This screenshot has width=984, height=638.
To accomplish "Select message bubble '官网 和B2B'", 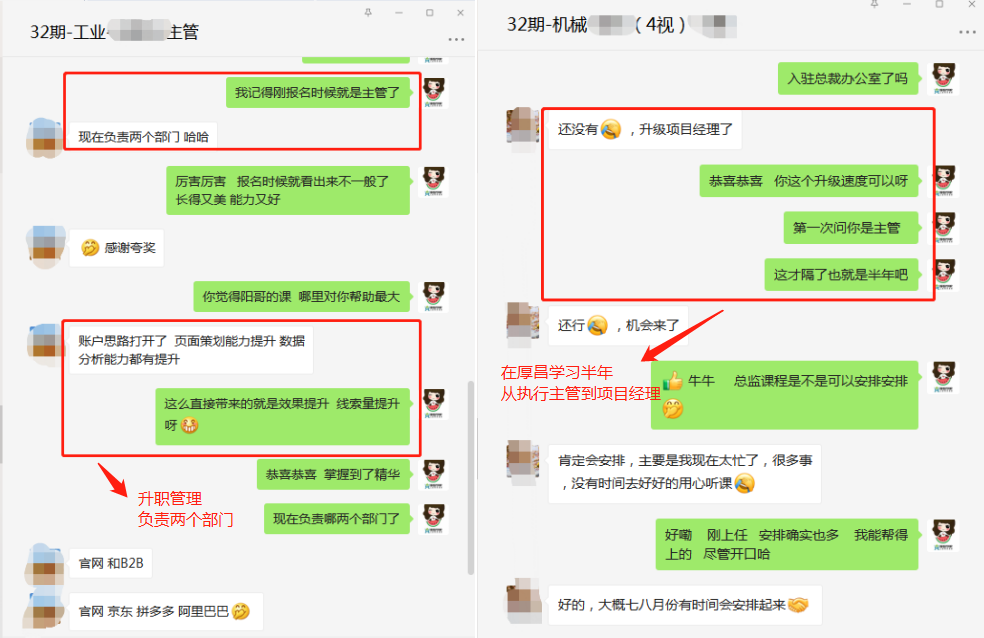I will coord(110,563).
